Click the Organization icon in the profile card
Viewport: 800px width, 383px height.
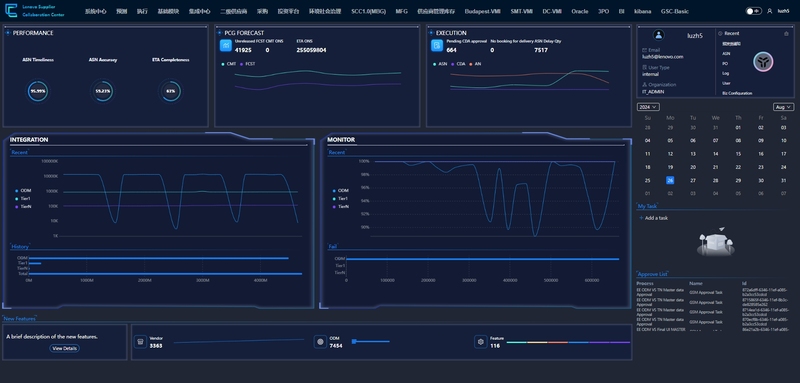pos(644,85)
